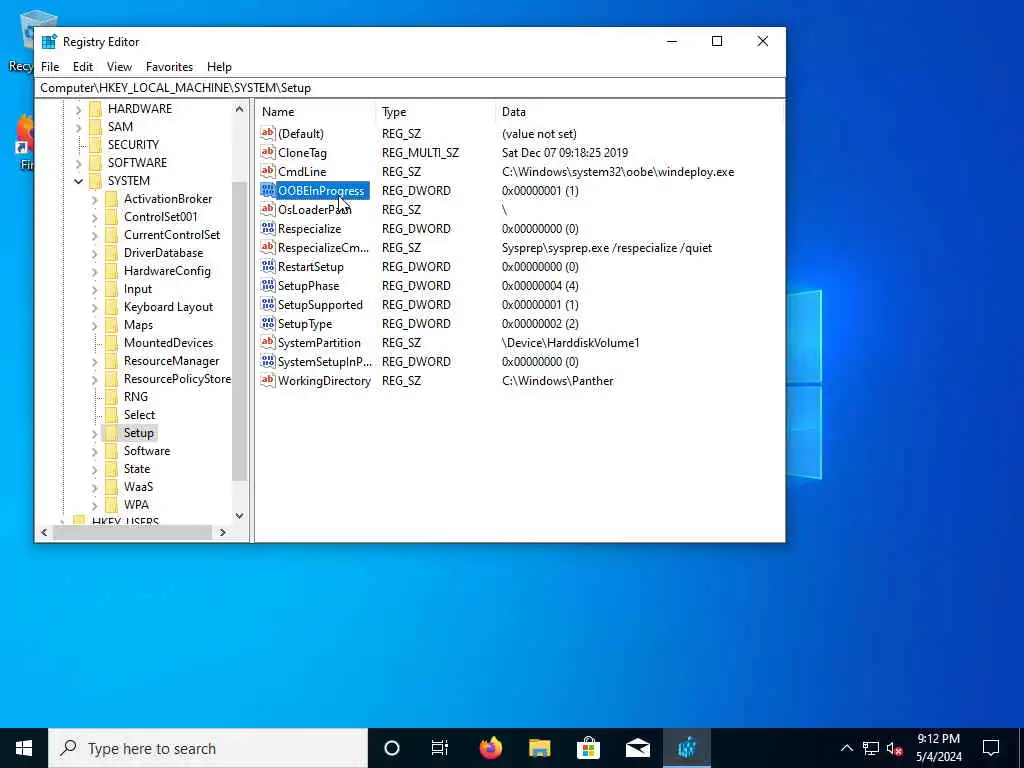Open the Mail app from taskbar
The width and height of the screenshot is (1024, 768).
point(637,748)
